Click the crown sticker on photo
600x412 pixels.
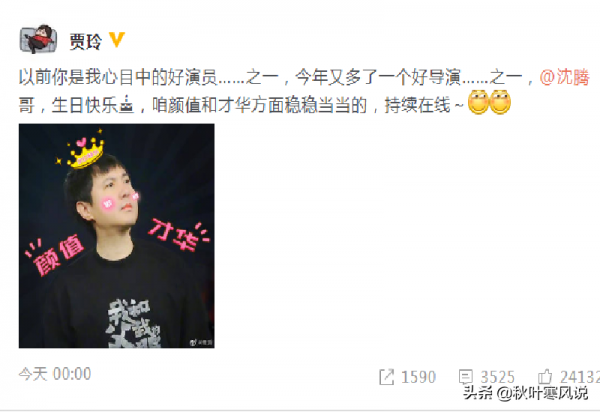click(x=85, y=151)
